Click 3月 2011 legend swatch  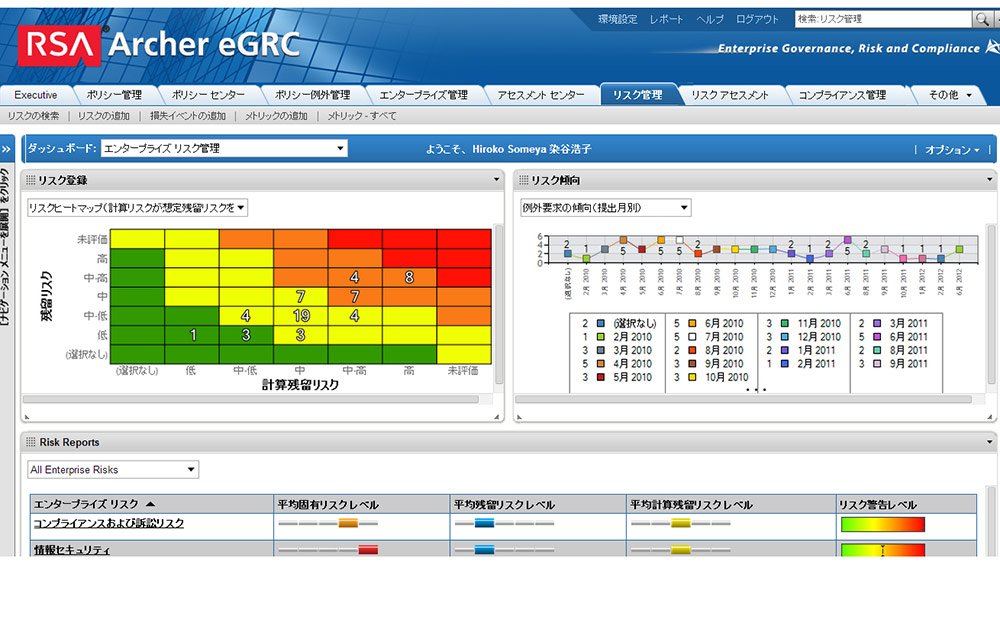(877, 323)
